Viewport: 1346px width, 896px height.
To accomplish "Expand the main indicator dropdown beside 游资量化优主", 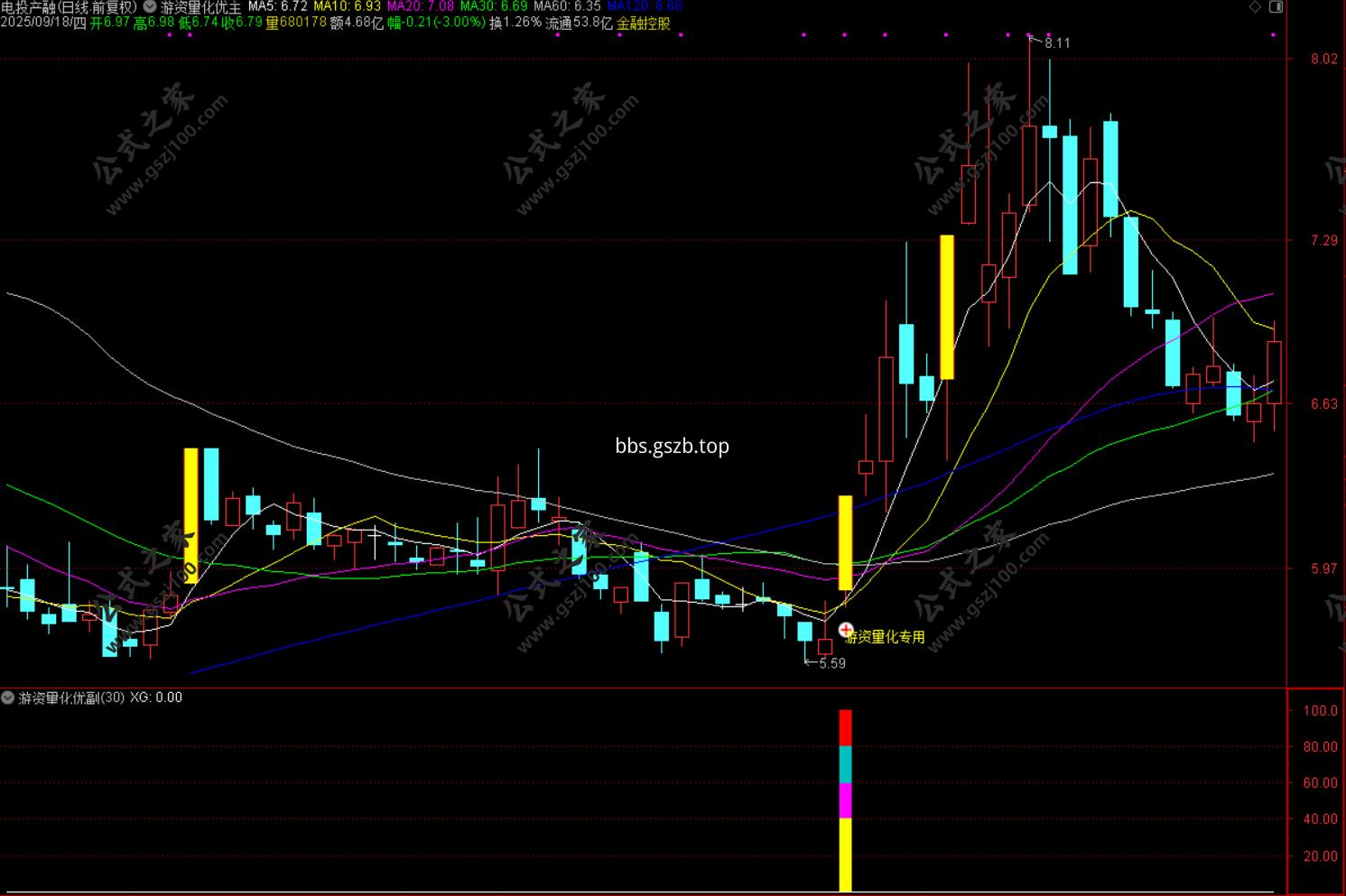I will 150,7.
